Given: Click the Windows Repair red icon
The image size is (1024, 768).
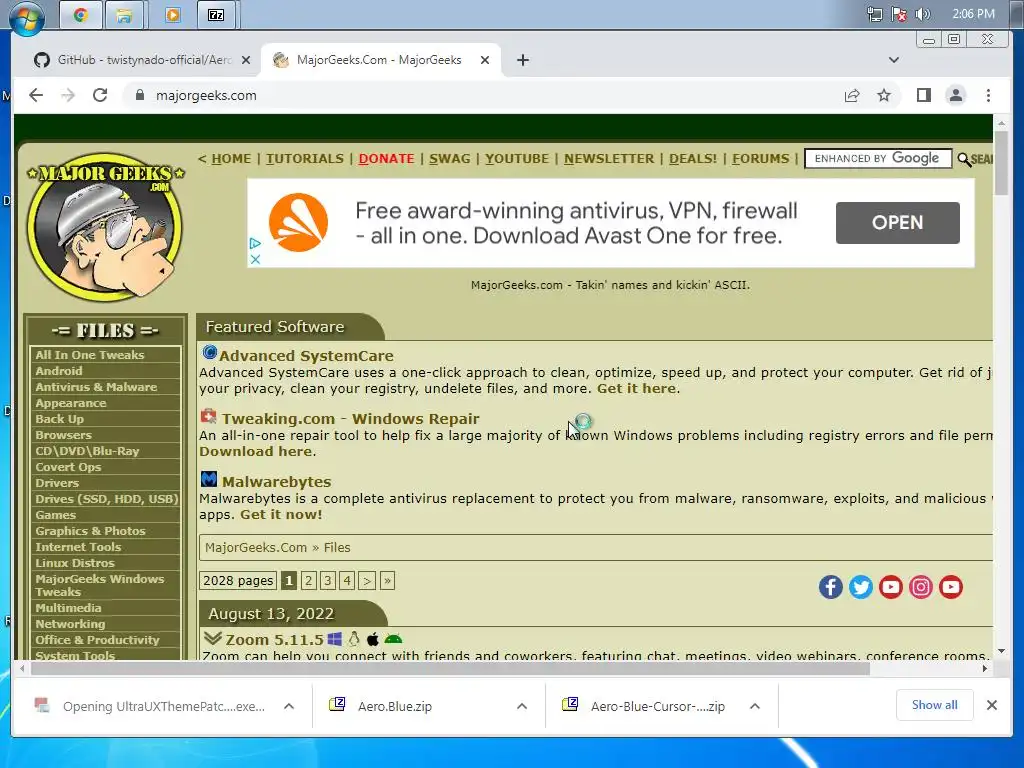Looking at the screenshot, I should [x=208, y=416].
